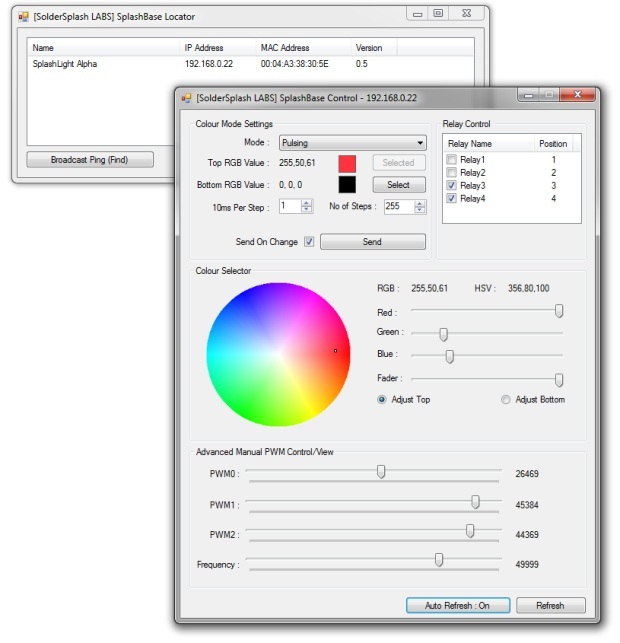Click the No of Steps input field
The height and width of the screenshot is (643, 620).
(x=399, y=206)
